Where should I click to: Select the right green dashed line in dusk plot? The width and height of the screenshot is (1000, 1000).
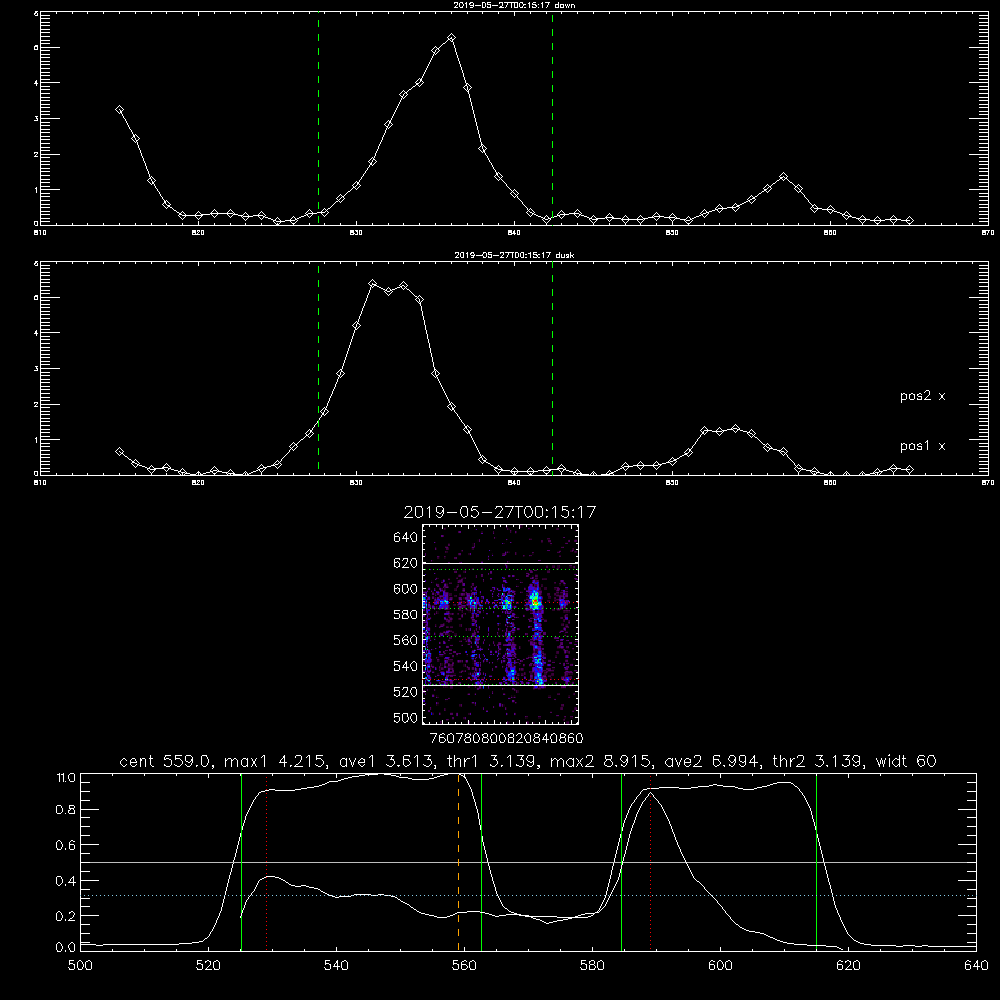point(552,368)
